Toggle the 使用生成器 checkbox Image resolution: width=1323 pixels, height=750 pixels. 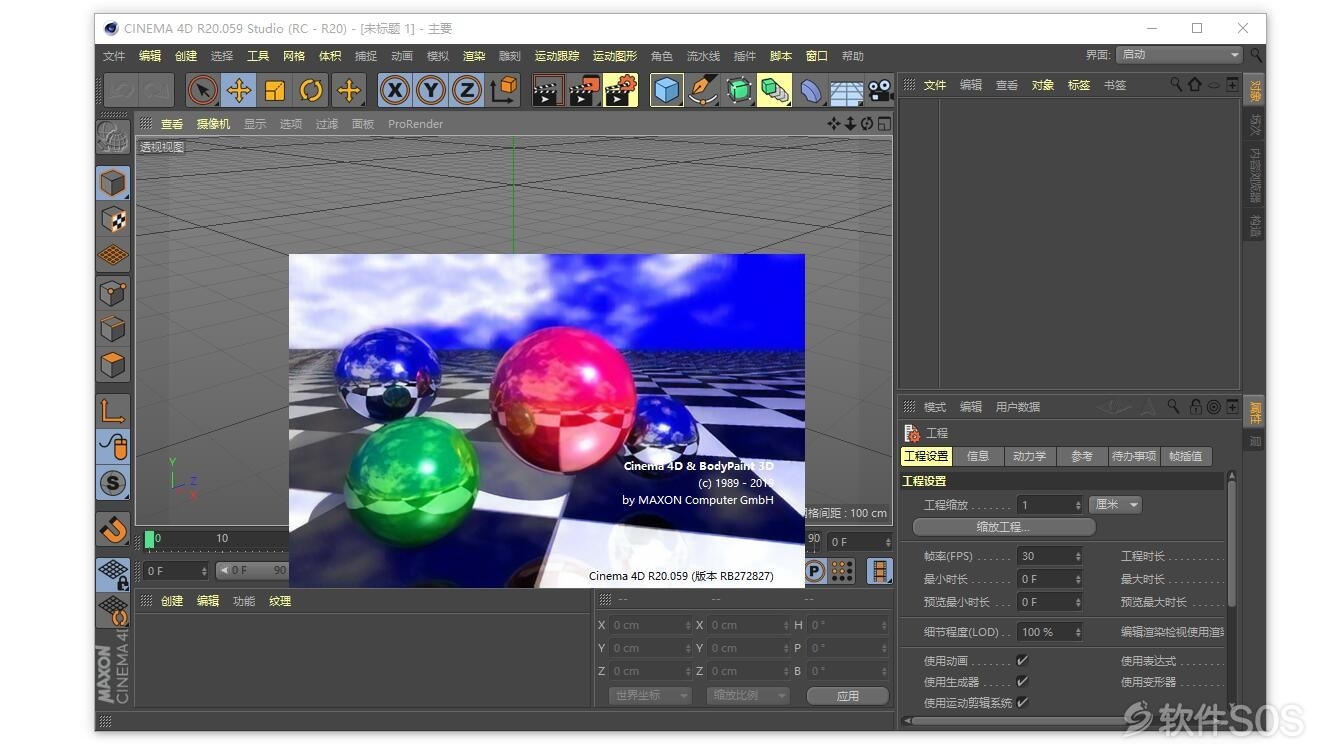click(1022, 681)
